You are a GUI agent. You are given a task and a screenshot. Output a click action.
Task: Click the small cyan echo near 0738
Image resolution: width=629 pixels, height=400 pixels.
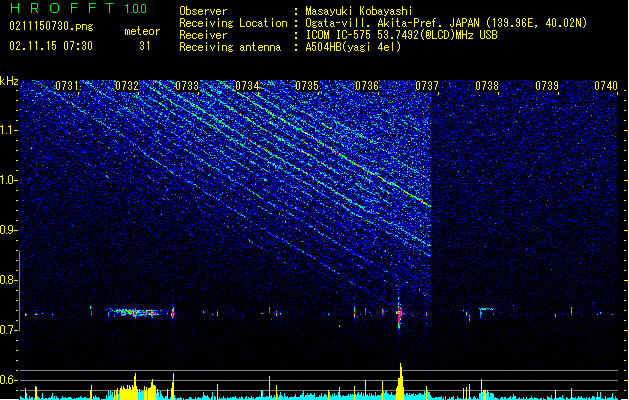coord(487,311)
